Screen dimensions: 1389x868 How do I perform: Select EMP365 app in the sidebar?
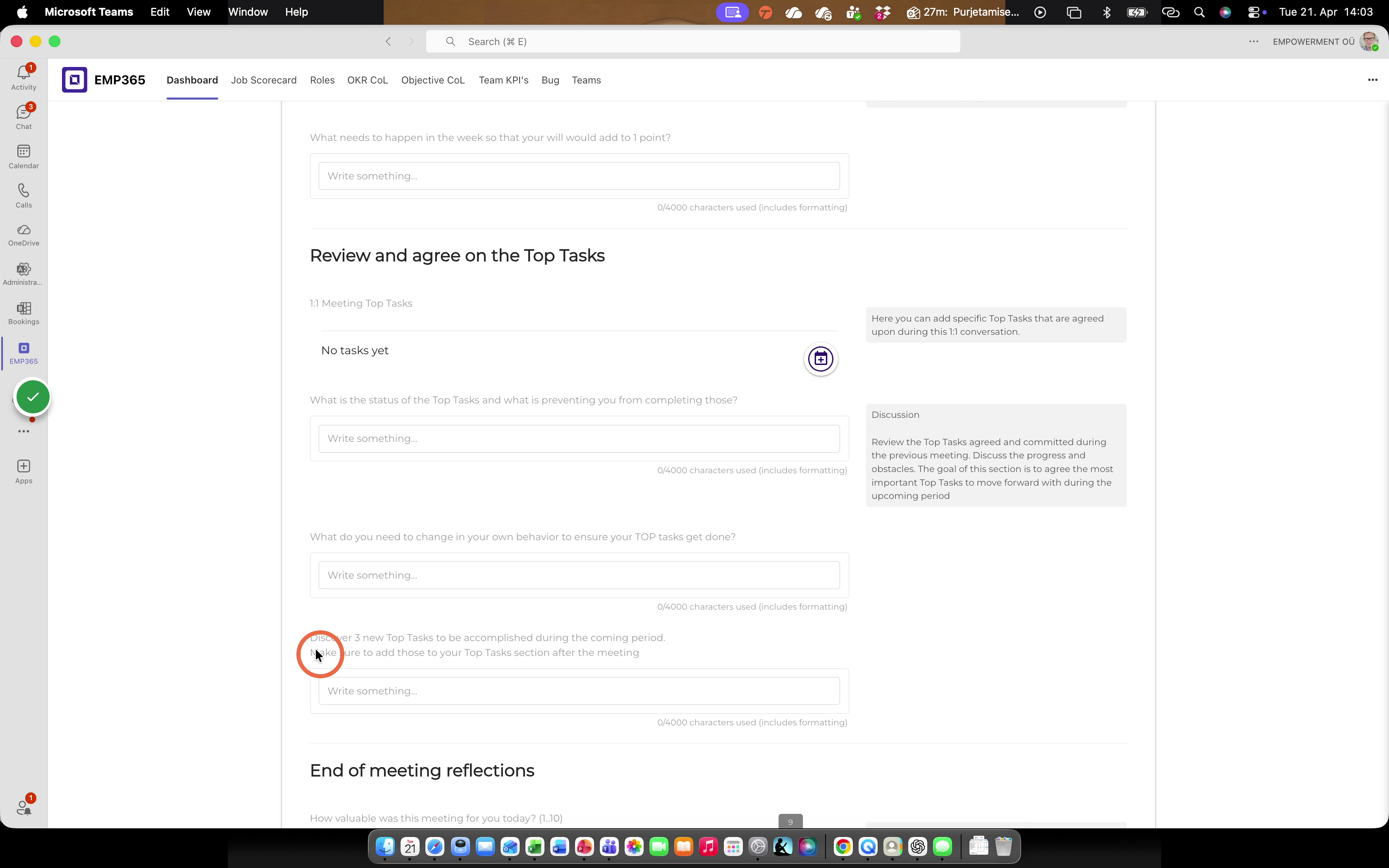(x=24, y=353)
